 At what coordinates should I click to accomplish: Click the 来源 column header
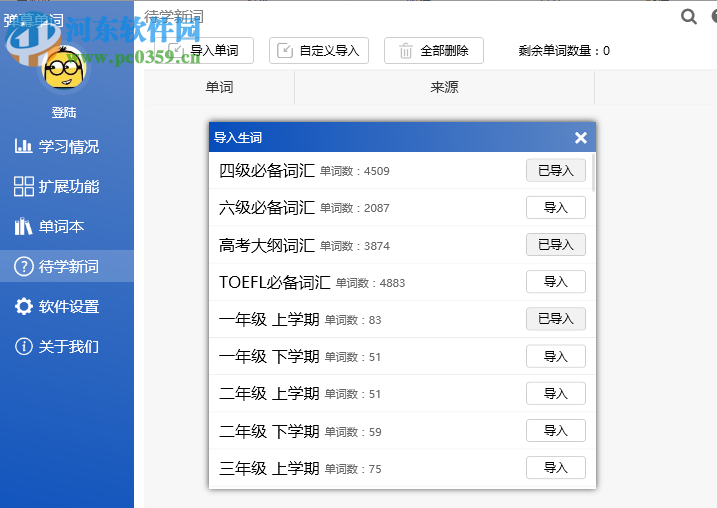[x=444, y=87]
